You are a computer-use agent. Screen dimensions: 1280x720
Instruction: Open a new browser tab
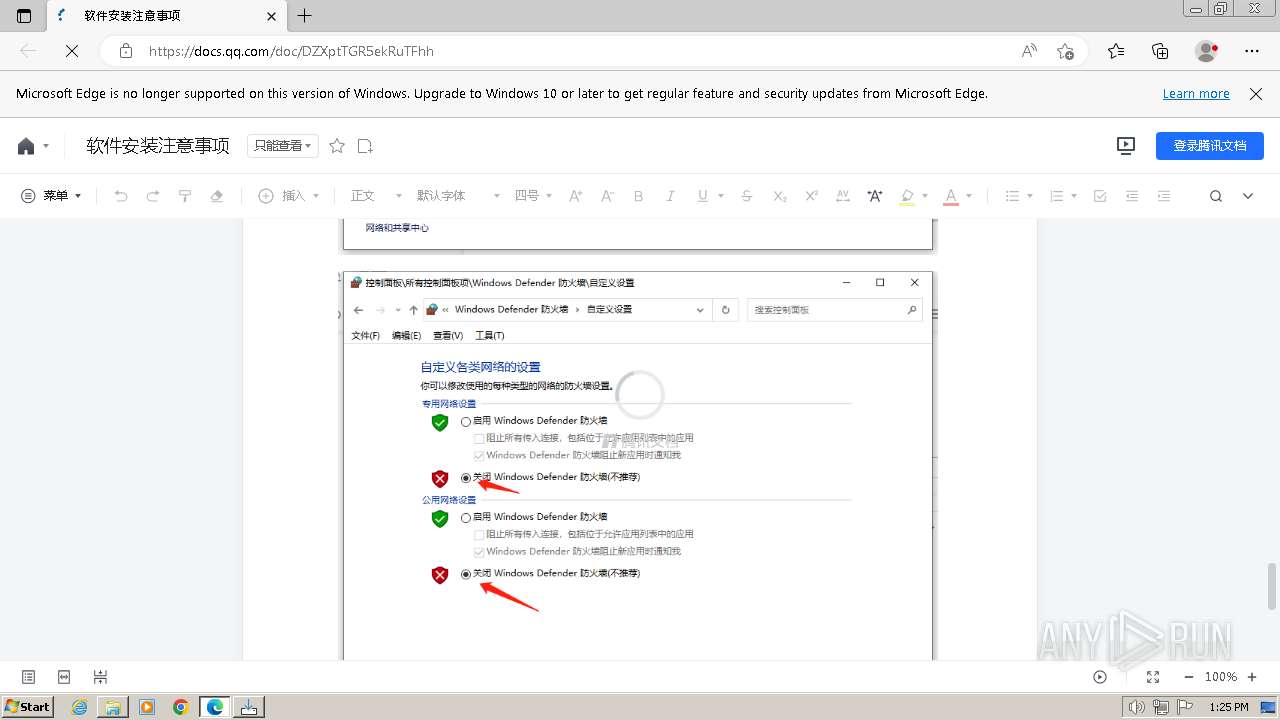click(305, 16)
